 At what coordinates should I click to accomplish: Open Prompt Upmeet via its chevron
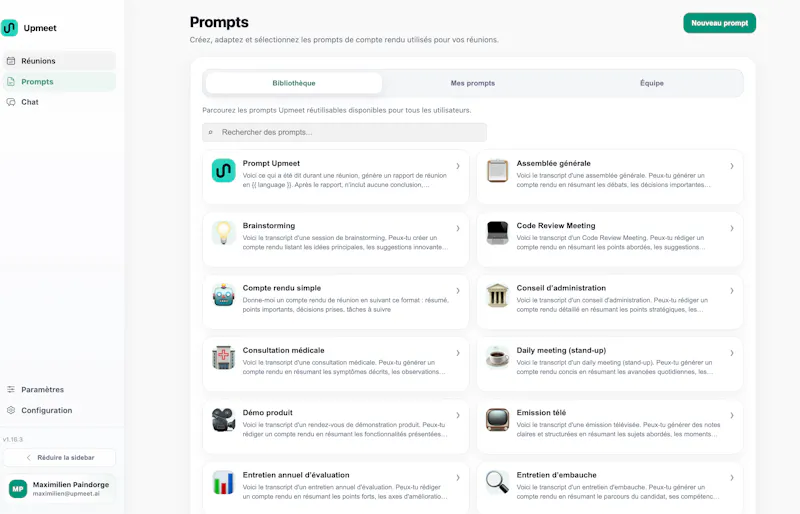tap(458, 166)
